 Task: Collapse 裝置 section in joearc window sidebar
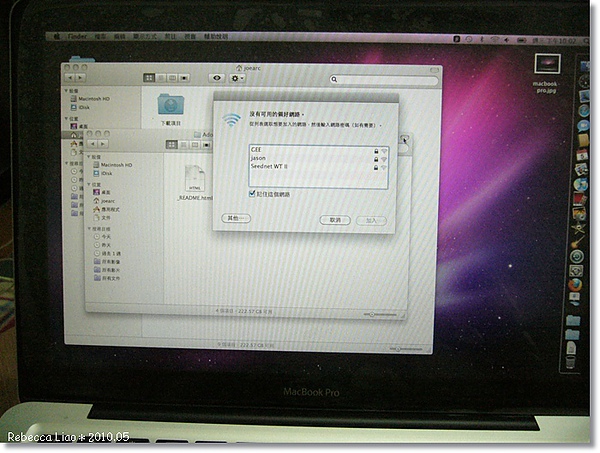pyautogui.click(x=66, y=91)
